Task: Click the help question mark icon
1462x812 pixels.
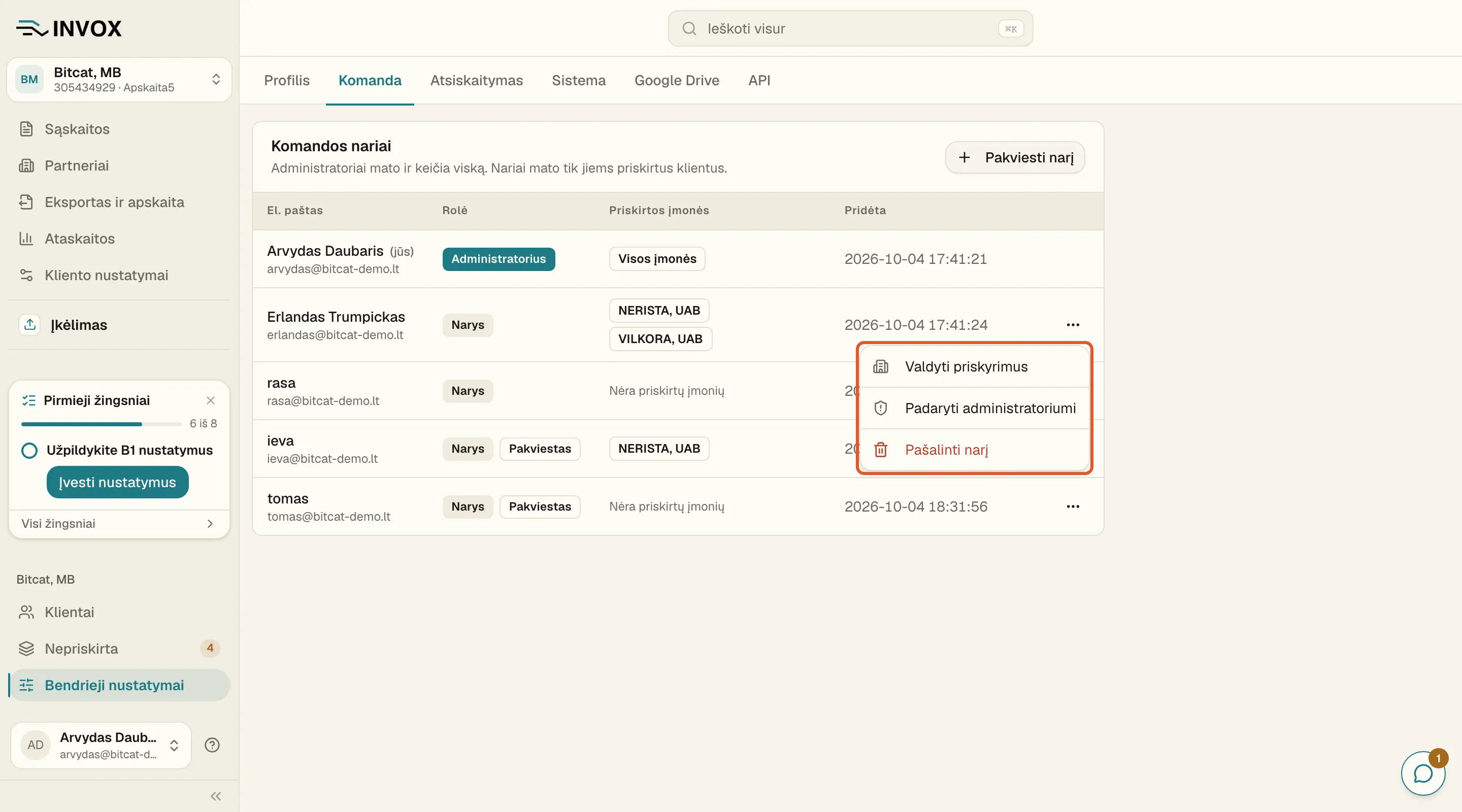Action: [x=212, y=745]
